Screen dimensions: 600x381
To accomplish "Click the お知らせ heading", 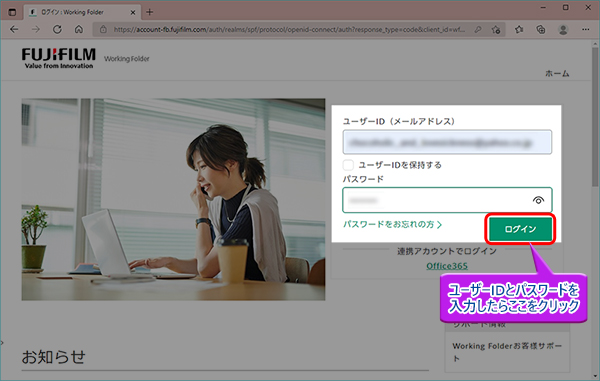I will click(53, 357).
